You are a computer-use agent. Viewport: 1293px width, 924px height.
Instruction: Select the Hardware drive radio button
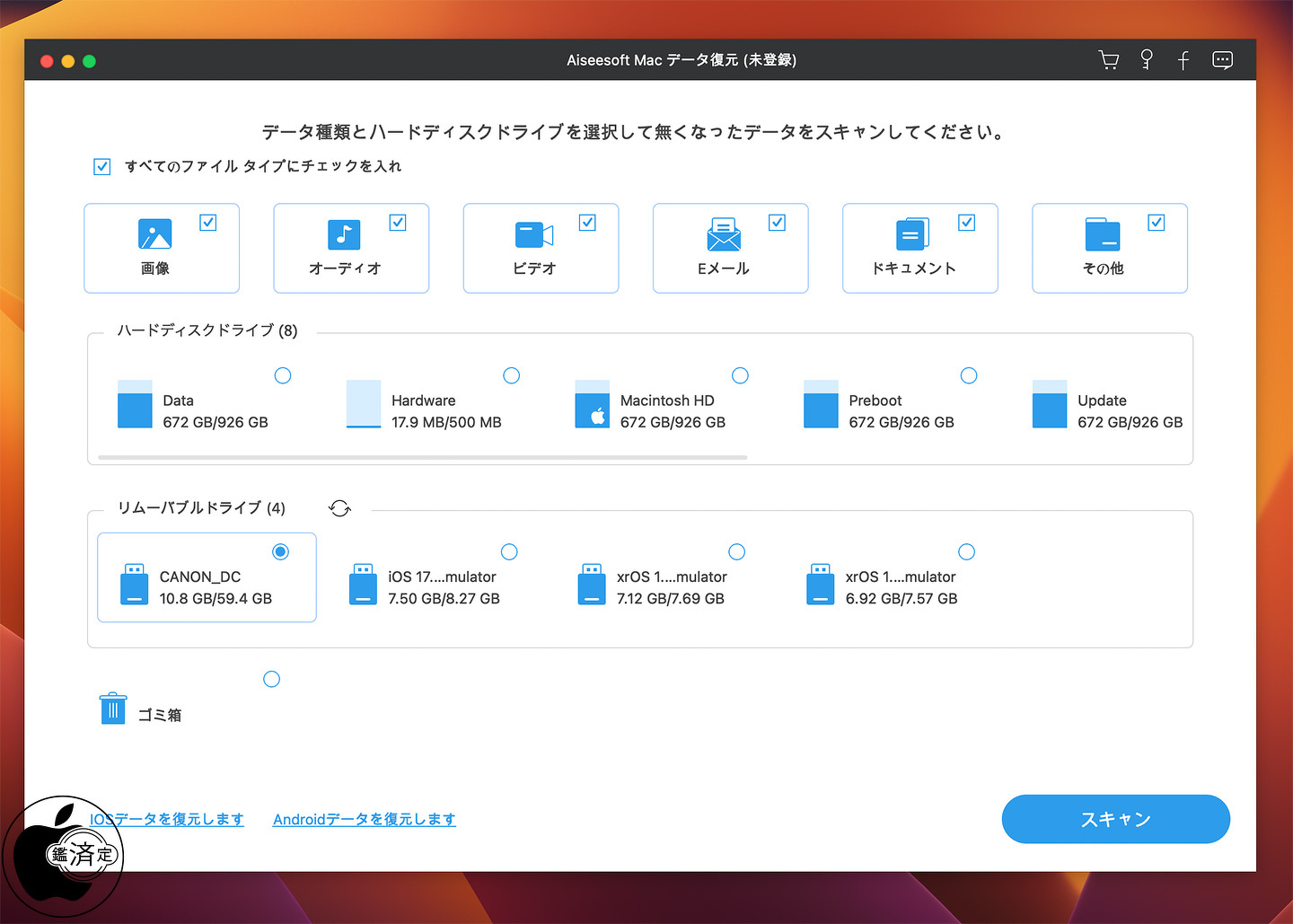pyautogui.click(x=512, y=375)
